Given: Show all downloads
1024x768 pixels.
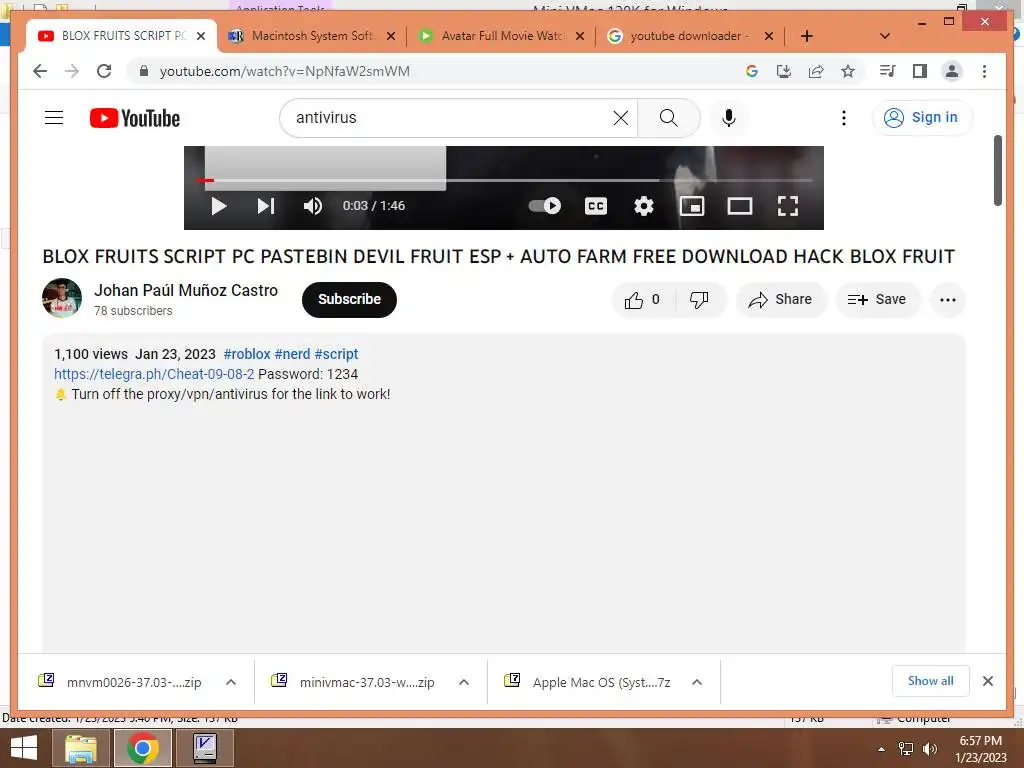Looking at the screenshot, I should (x=931, y=681).
